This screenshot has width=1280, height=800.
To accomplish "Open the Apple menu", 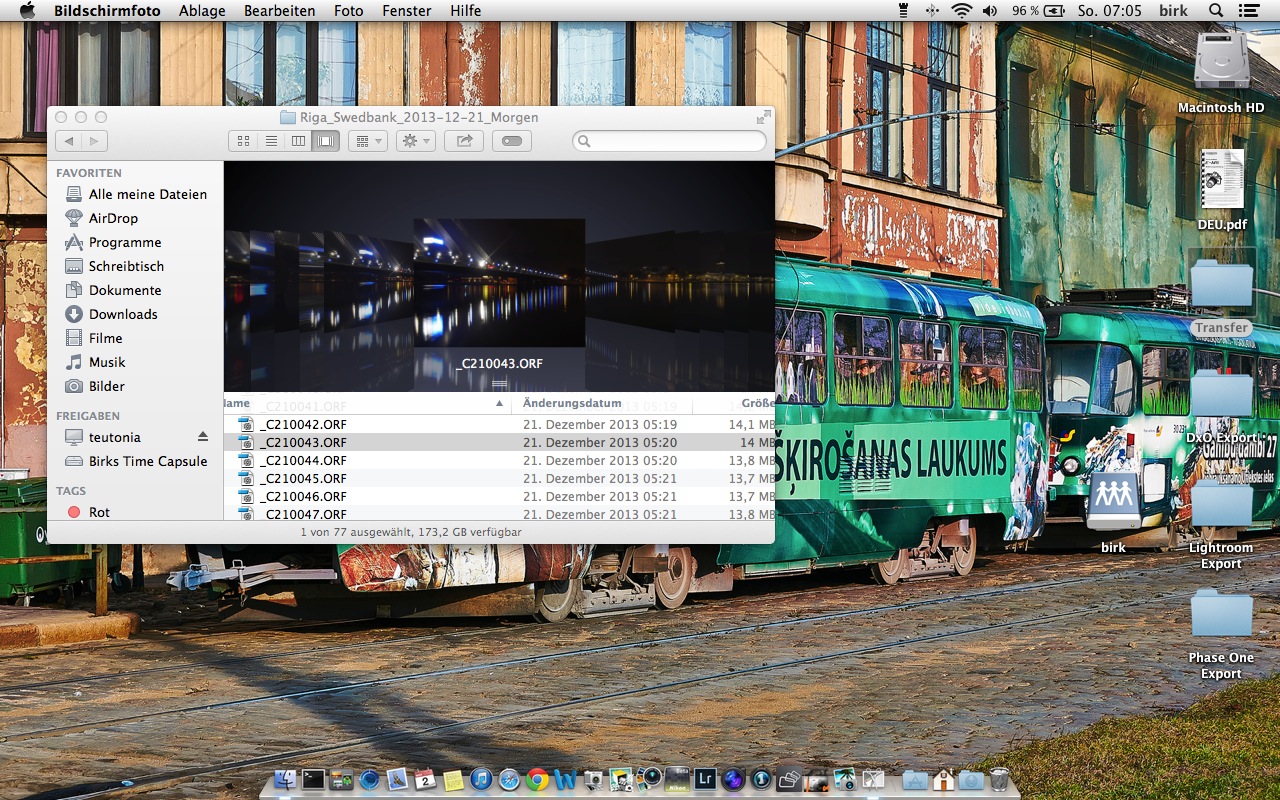I will pos(27,11).
